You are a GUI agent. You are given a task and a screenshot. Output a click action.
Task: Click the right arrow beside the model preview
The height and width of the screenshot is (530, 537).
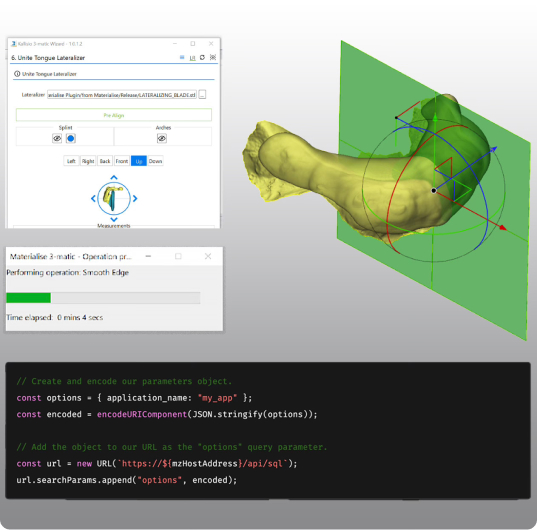pos(135,198)
